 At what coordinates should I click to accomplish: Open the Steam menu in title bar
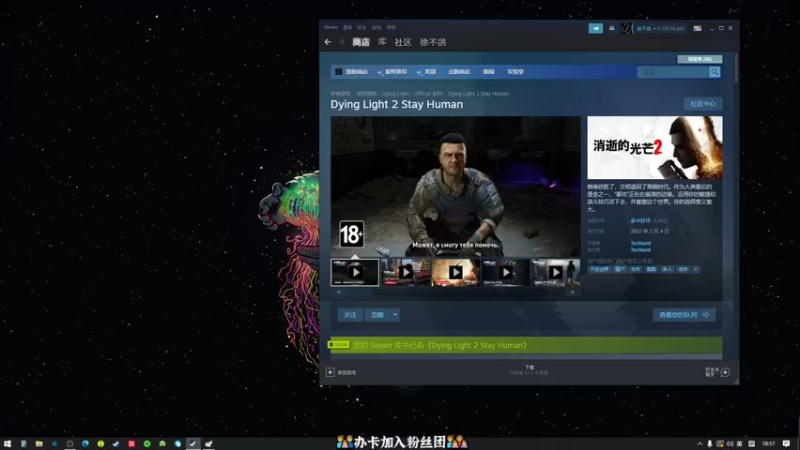(331, 28)
